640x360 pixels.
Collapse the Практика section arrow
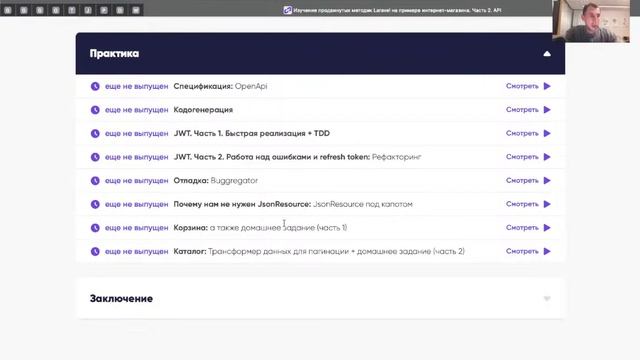tap(547, 53)
